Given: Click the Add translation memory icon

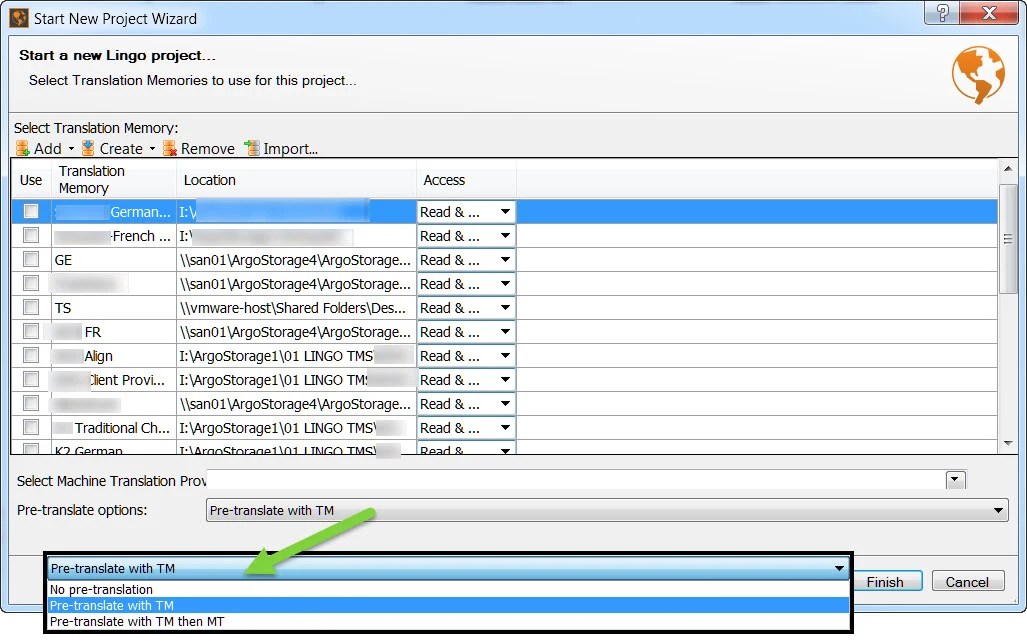Looking at the screenshot, I should click(23, 149).
